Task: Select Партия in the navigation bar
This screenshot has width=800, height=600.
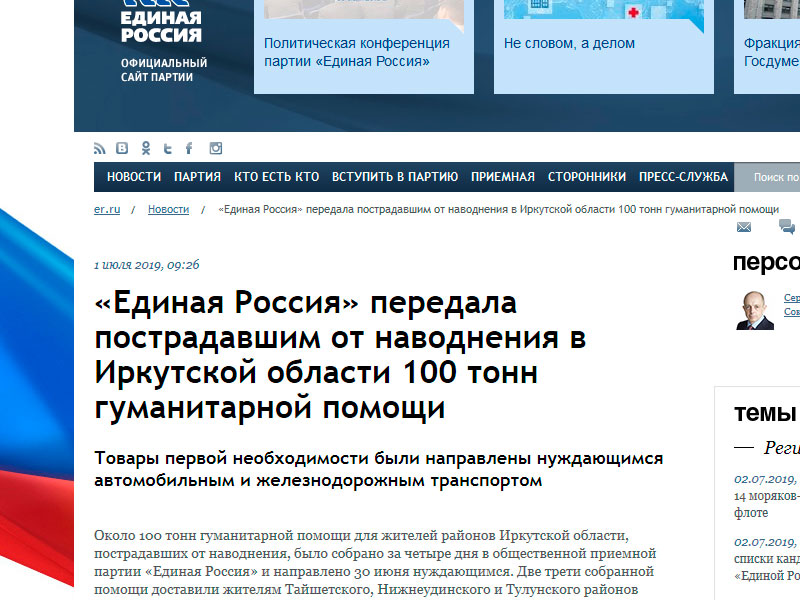Action: pyautogui.click(x=197, y=177)
